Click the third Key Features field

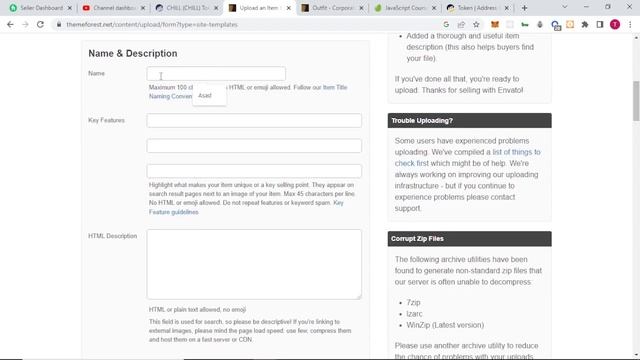(x=254, y=171)
